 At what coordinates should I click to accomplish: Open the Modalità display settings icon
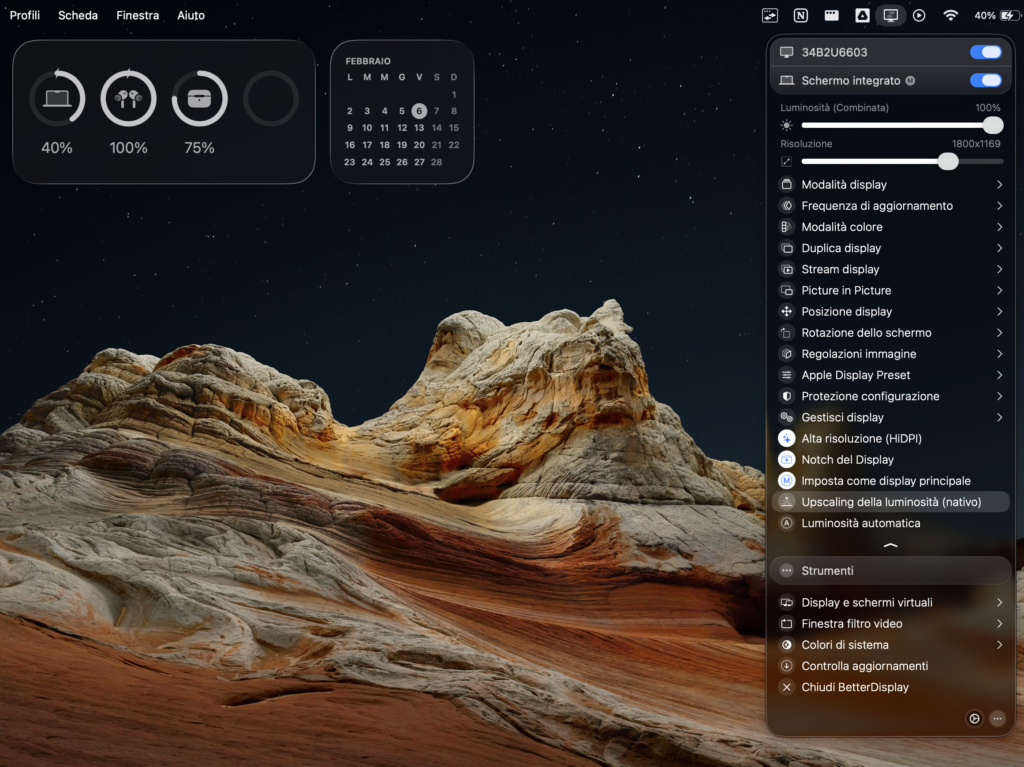(x=786, y=184)
